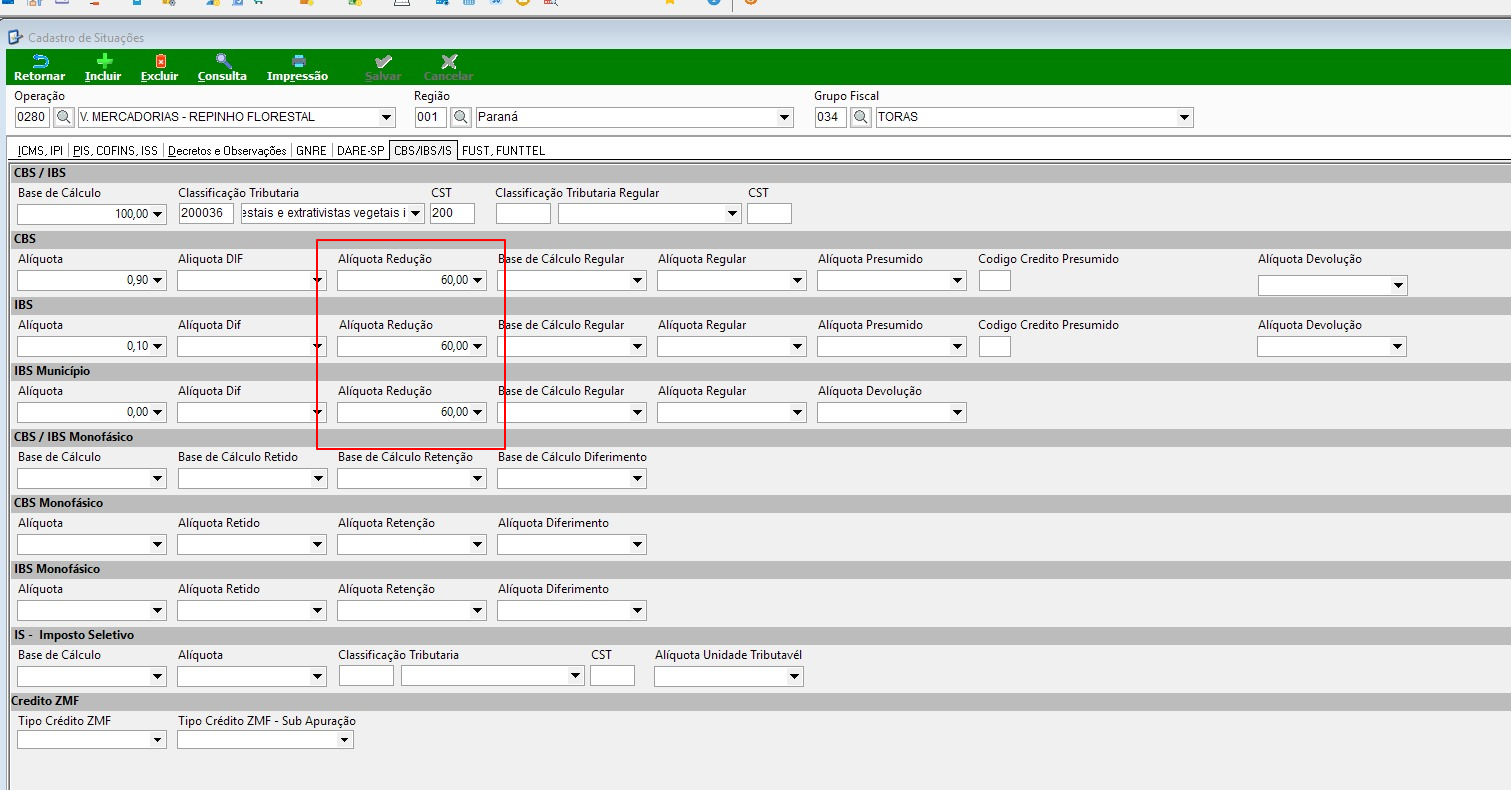This screenshot has height=790, width=1511.
Task: Select the DARE-SP tab
Action: click(x=360, y=151)
